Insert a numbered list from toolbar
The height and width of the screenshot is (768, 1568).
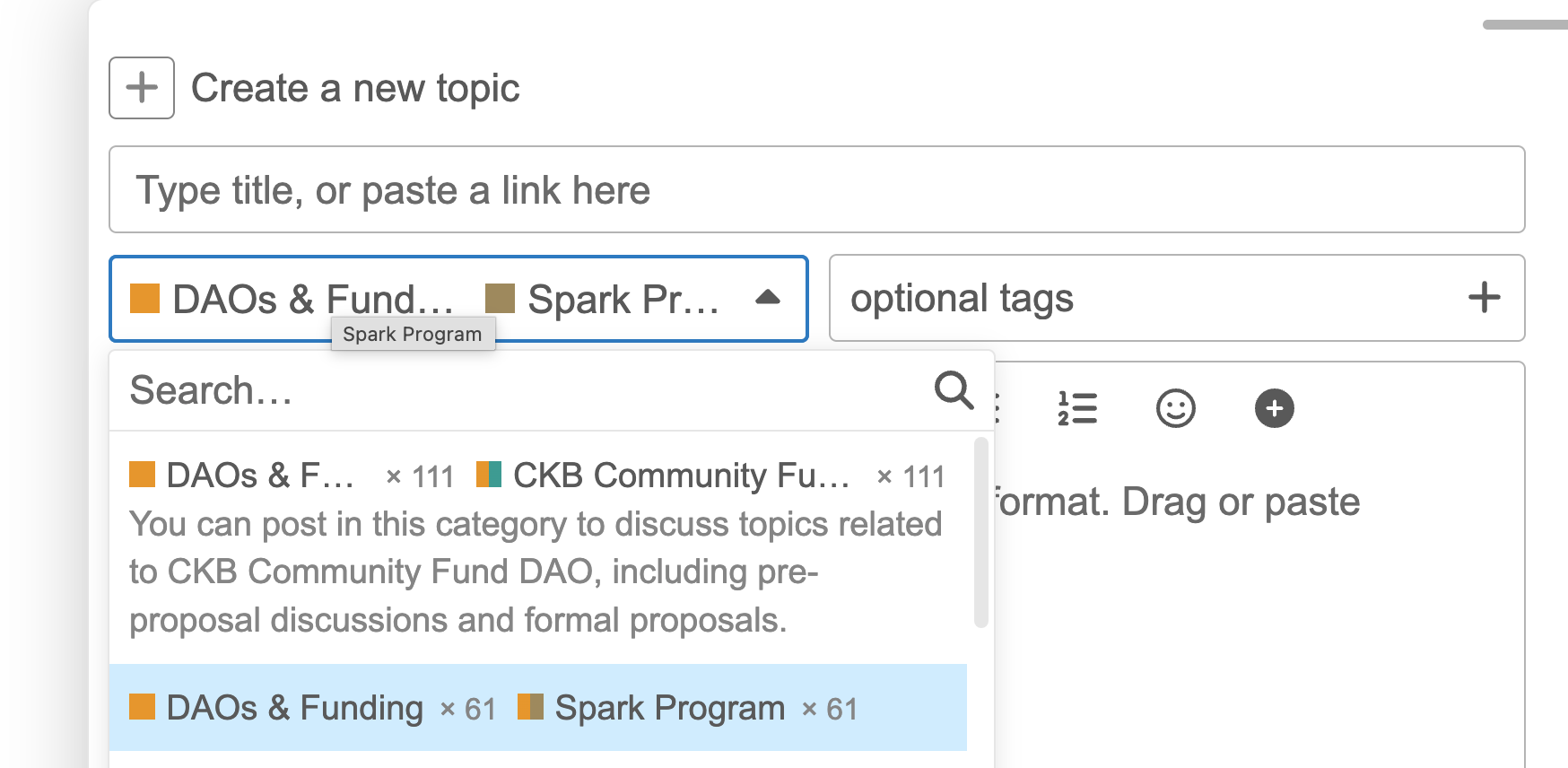point(1077,408)
